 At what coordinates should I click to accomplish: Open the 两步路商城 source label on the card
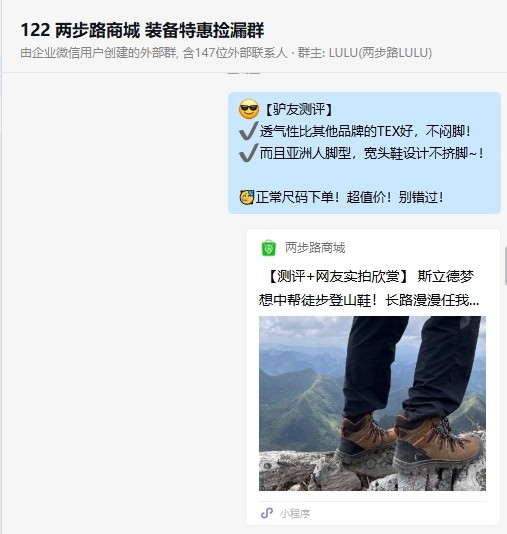[x=315, y=248]
